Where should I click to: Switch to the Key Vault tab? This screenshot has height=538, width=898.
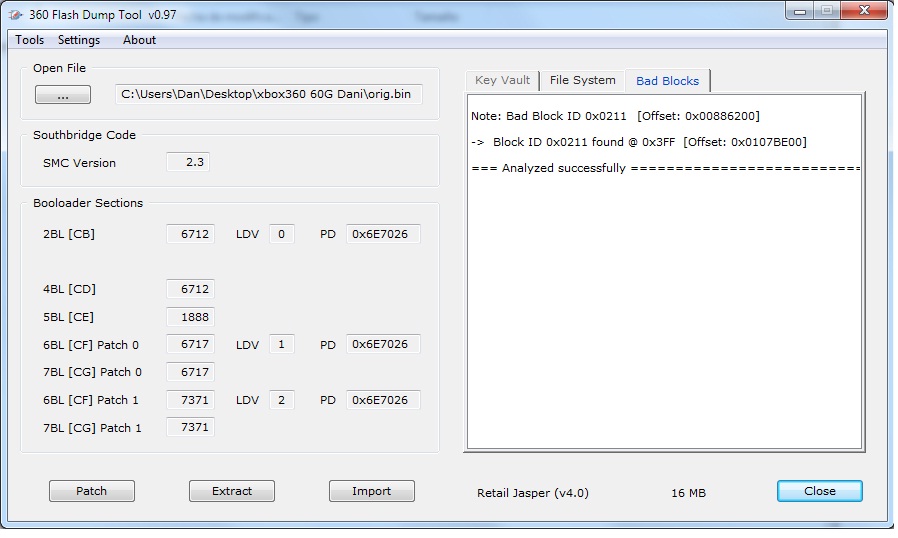[x=502, y=80]
